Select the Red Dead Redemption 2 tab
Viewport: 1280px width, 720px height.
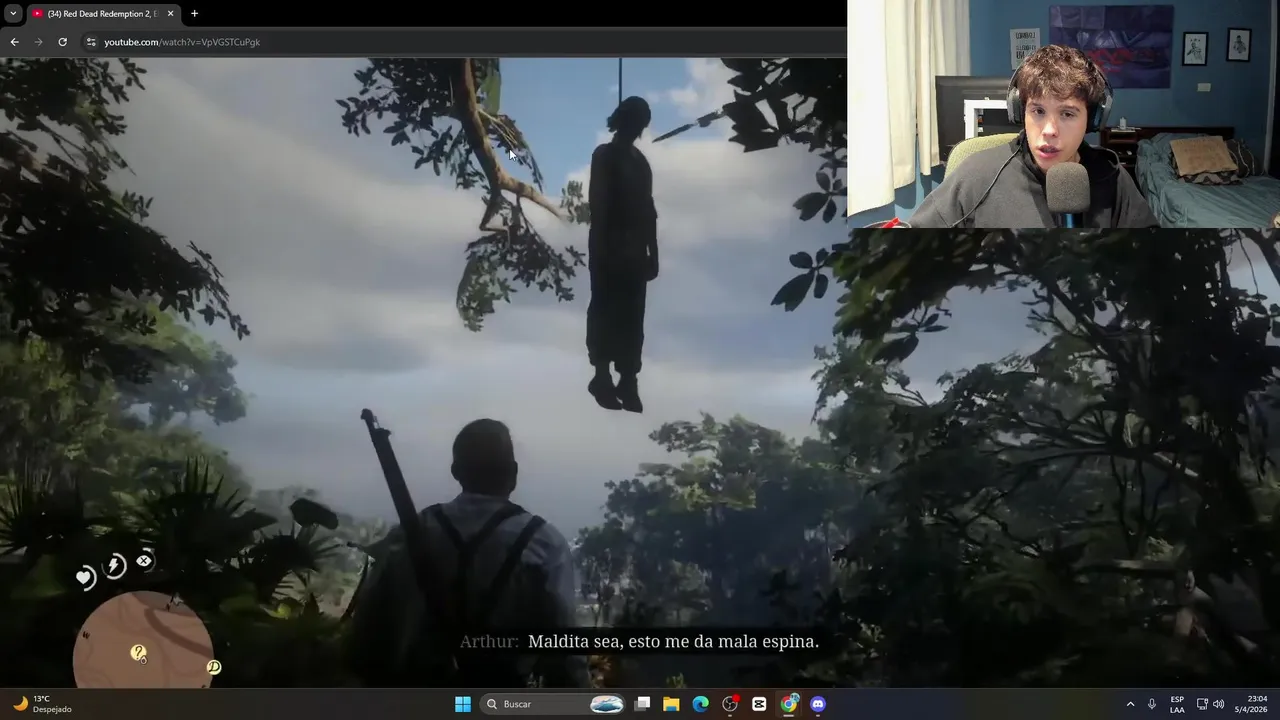click(103, 13)
